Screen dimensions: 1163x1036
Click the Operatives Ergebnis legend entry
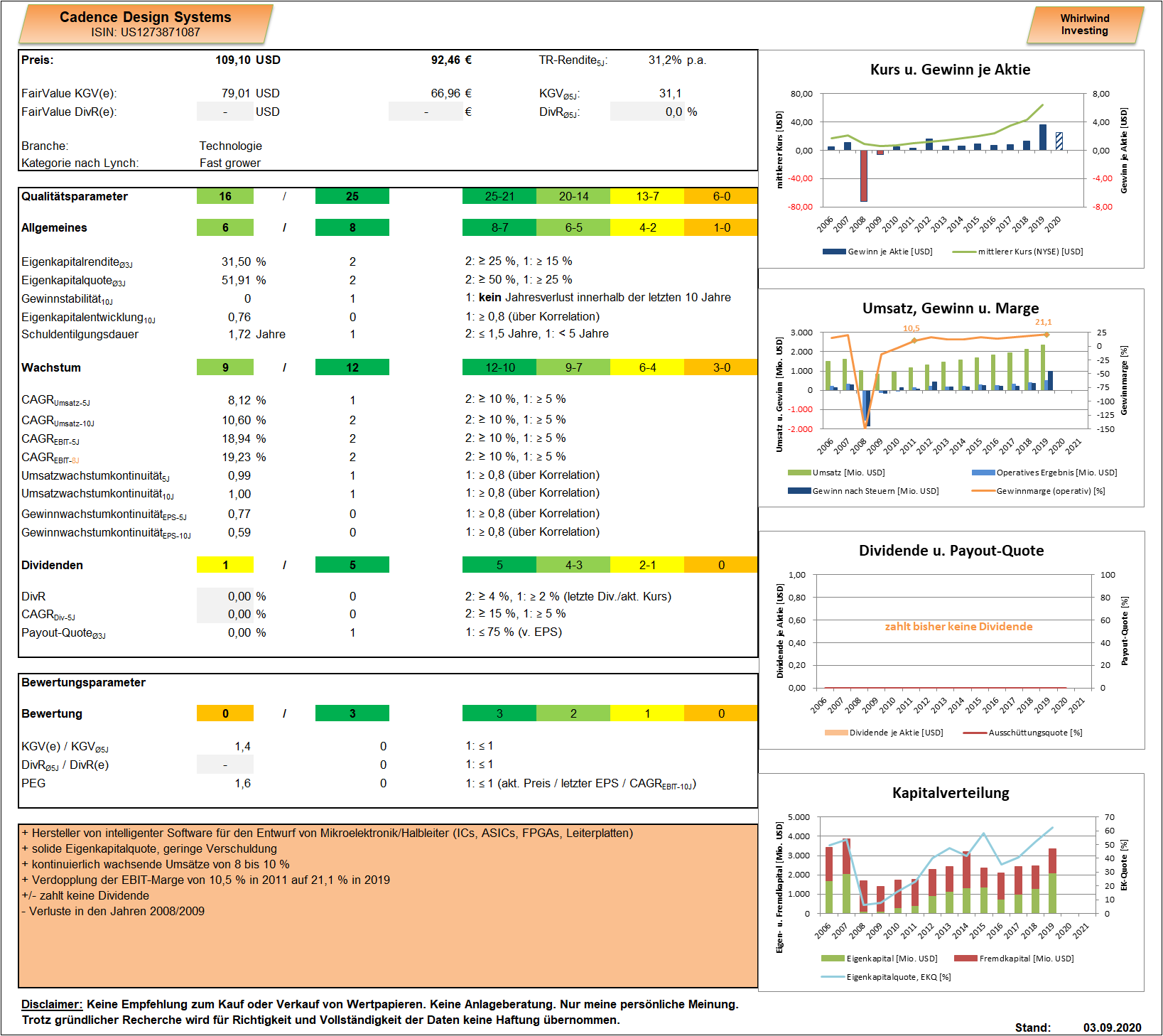(1044, 473)
